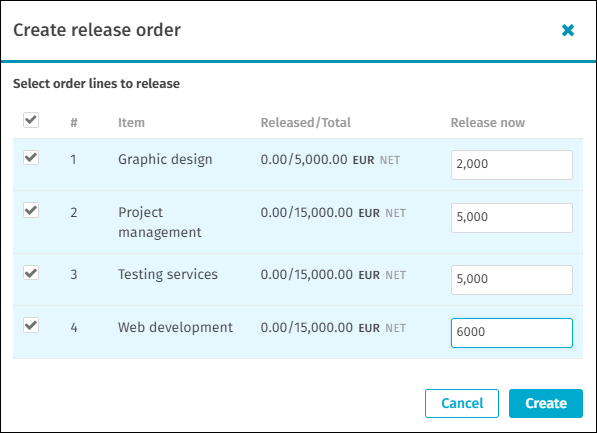Click the Create button
Screen dimensions: 597x433
546,403
